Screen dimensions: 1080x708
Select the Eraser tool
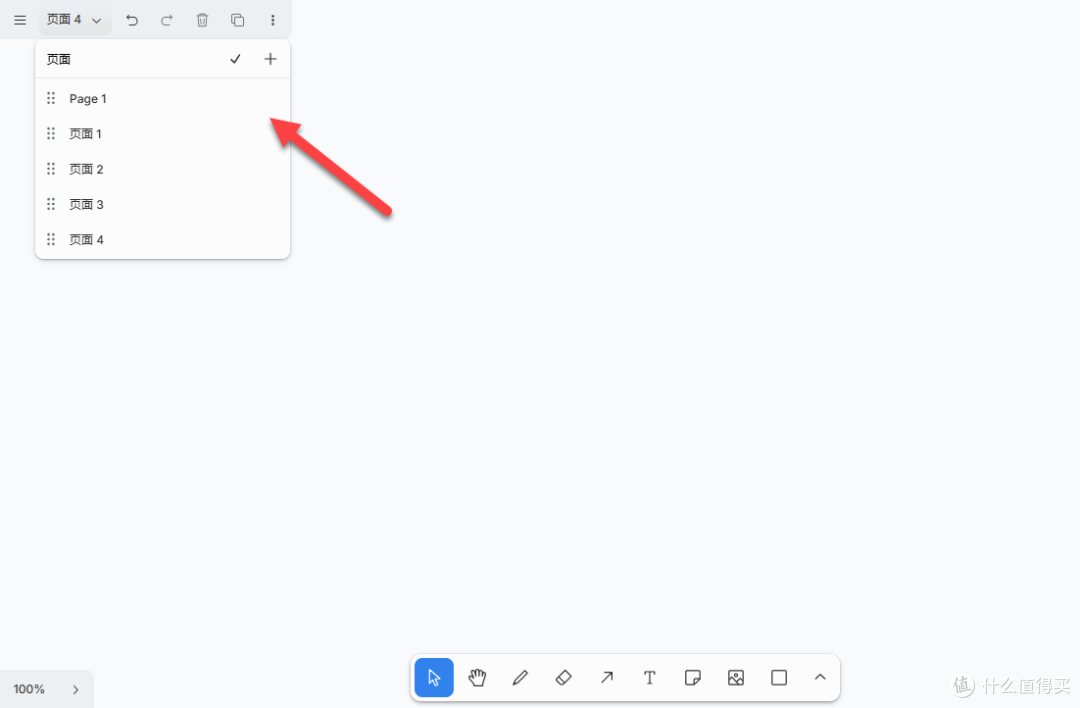(563, 678)
